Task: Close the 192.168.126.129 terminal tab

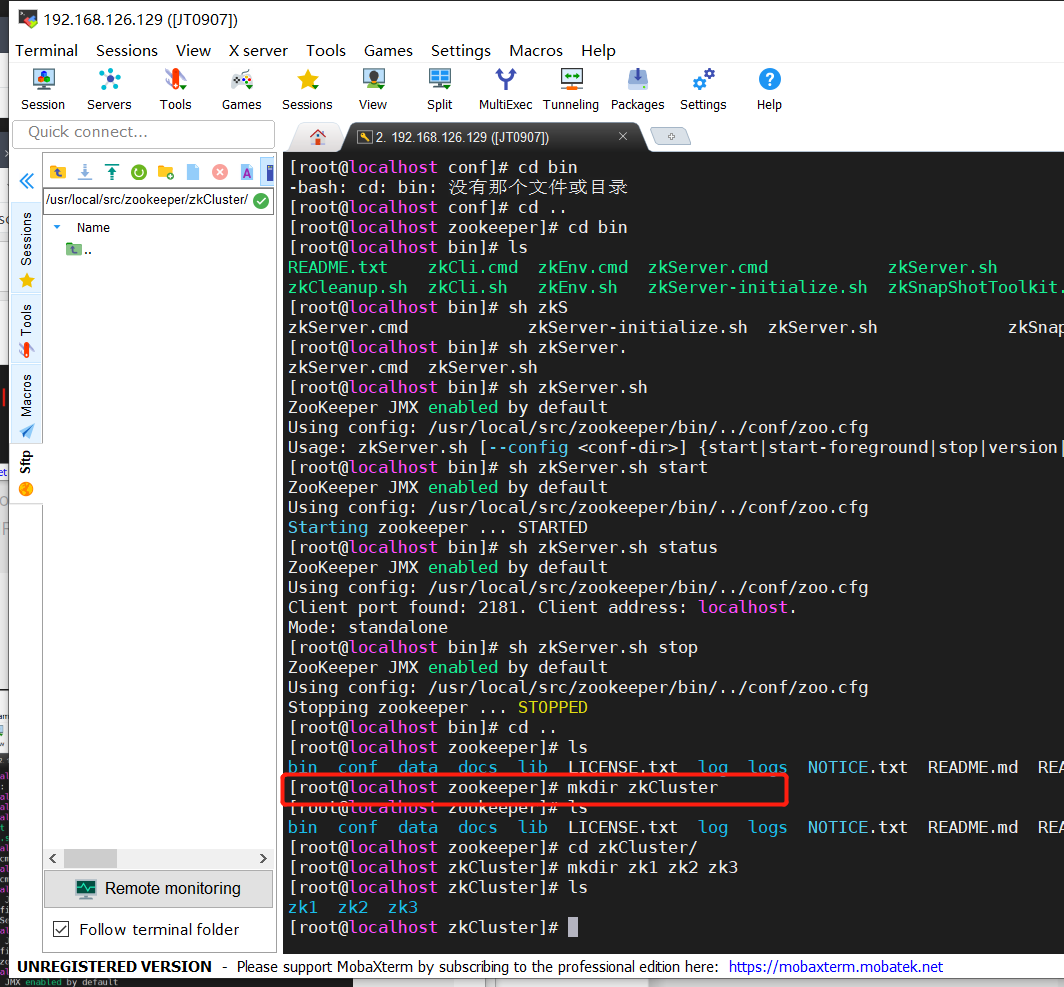Action: [623, 136]
